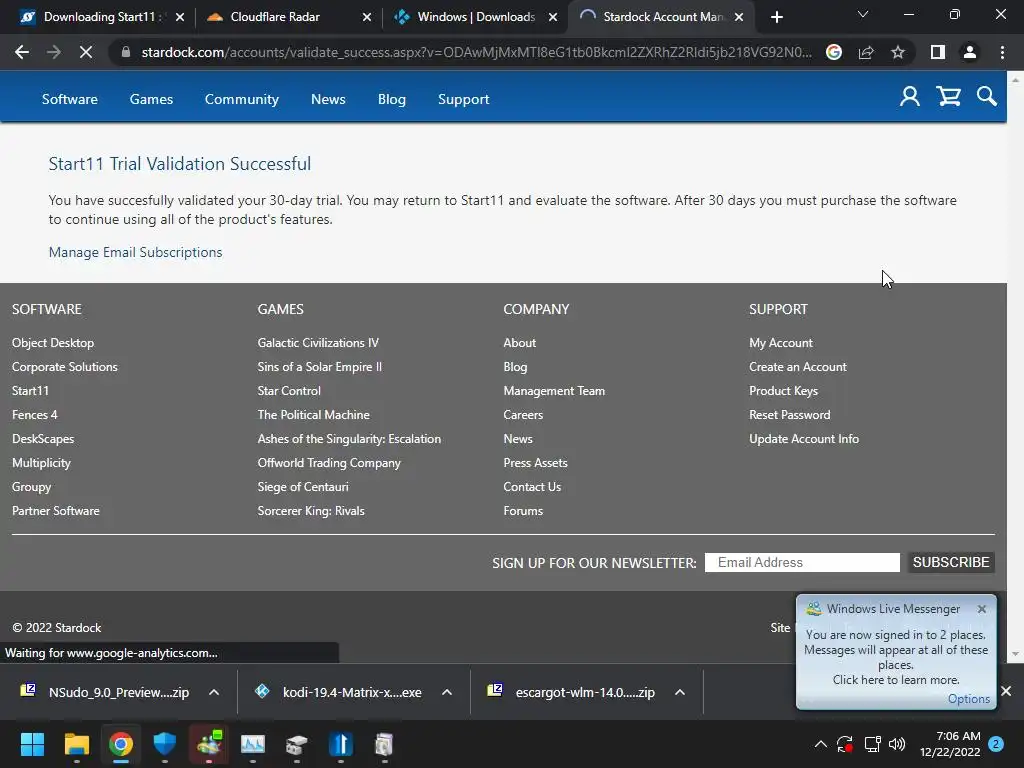1024x768 pixels.
Task: Open Ashes of the Singularity: Escalation link
Action: pos(349,439)
